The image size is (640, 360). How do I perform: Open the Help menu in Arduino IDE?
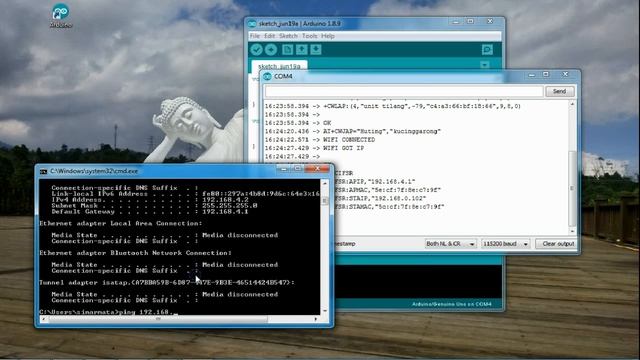(328, 36)
